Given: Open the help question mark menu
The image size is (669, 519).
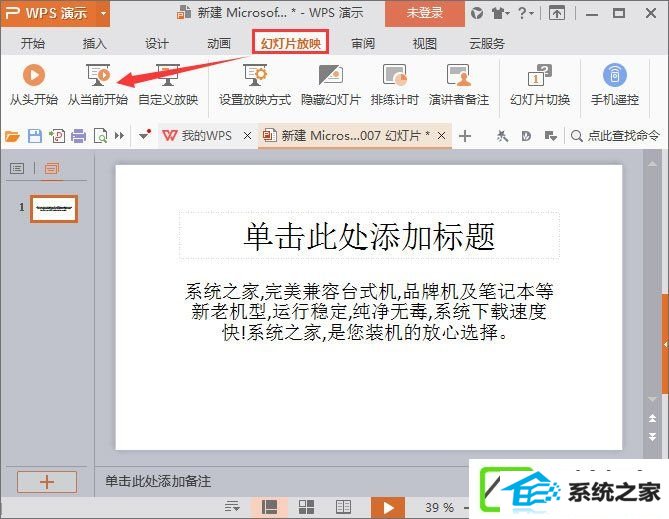Looking at the screenshot, I should (x=525, y=14).
